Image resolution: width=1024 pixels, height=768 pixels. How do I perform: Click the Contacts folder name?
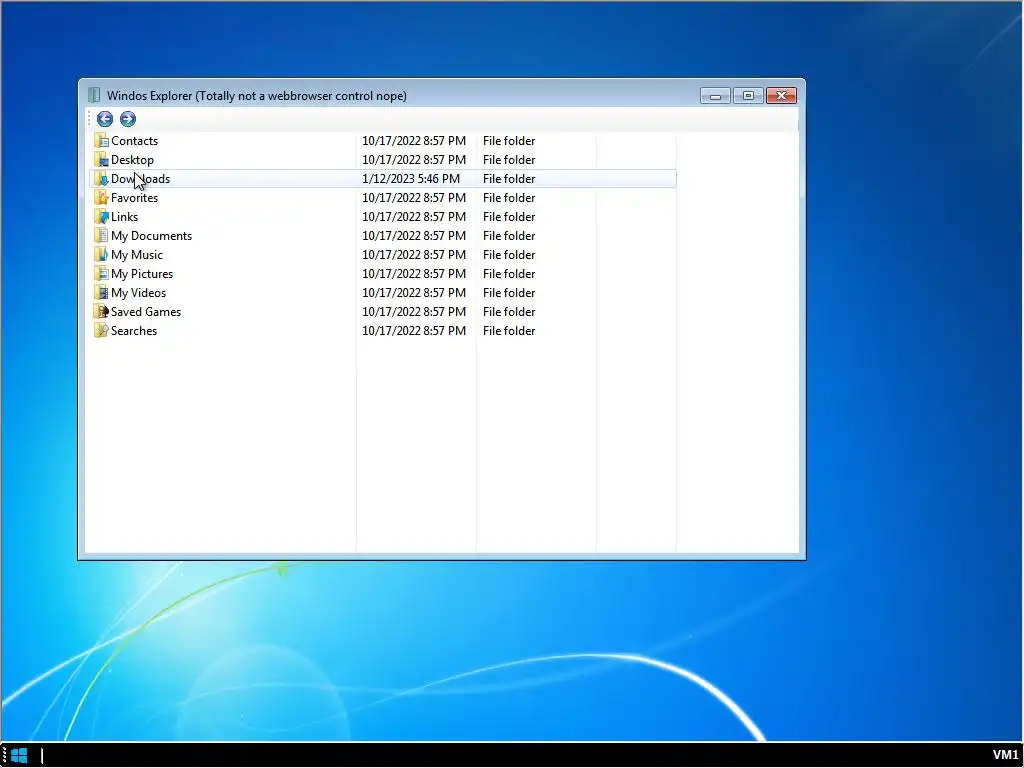point(135,140)
